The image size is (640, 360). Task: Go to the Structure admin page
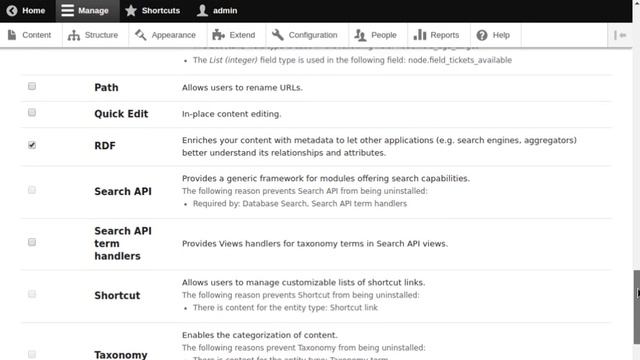coord(95,35)
